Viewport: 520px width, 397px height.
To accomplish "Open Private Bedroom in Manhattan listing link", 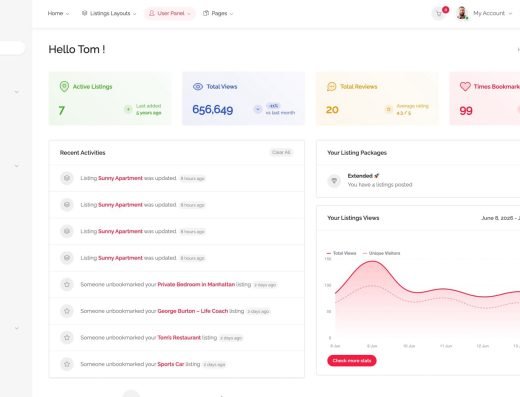I will [196, 284].
